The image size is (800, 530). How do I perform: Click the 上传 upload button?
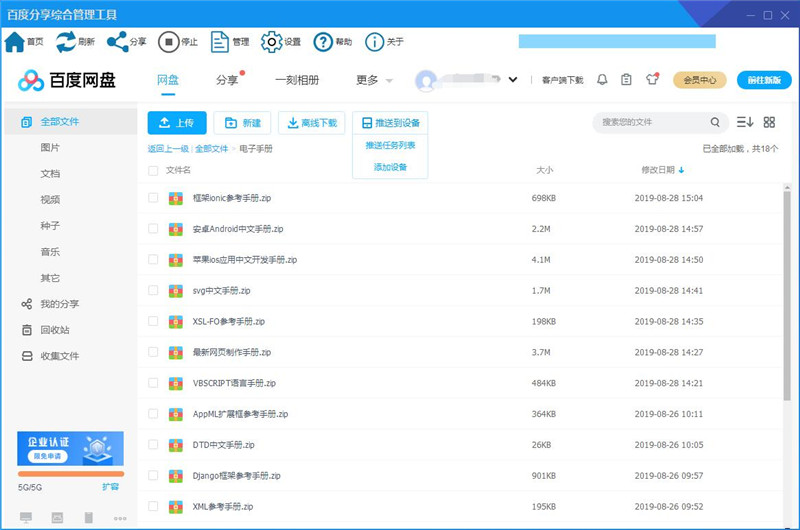pyautogui.click(x=177, y=123)
